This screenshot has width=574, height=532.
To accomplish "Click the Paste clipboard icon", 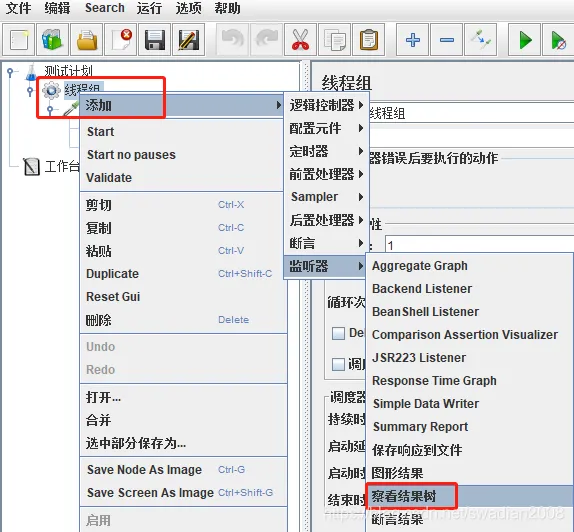I will tap(368, 40).
